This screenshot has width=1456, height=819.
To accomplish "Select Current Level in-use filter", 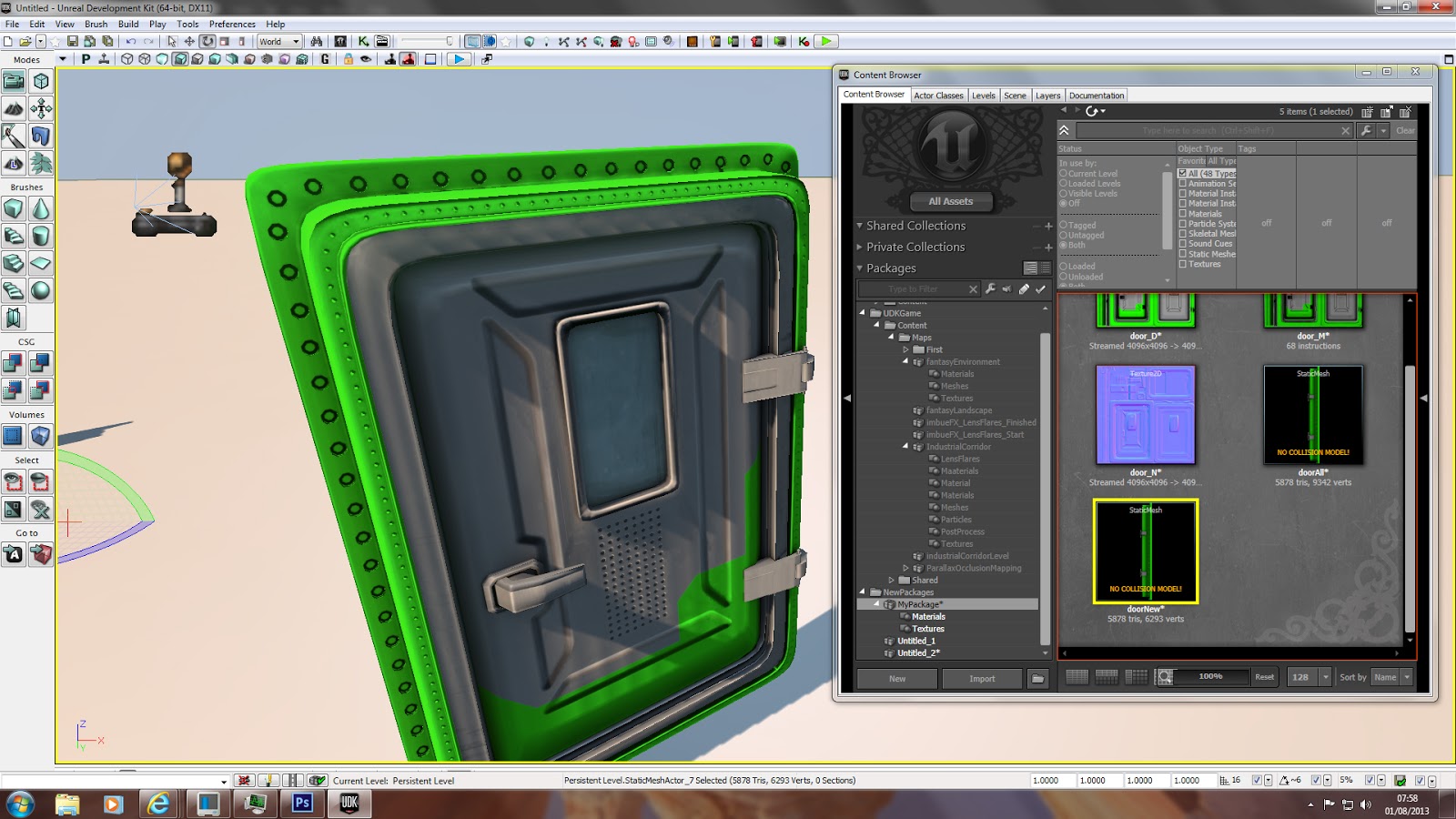I will tap(1088, 174).
